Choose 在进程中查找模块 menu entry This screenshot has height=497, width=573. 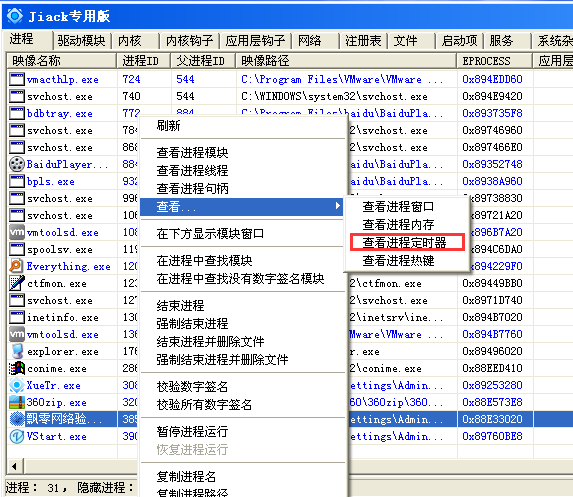click(x=243, y=261)
